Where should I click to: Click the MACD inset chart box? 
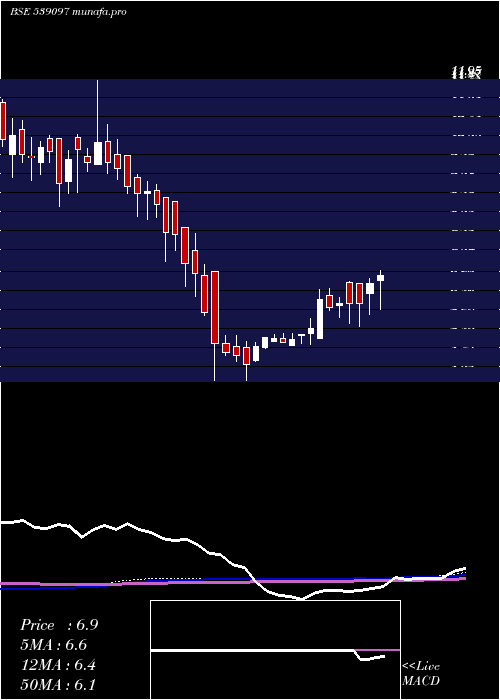click(275, 650)
